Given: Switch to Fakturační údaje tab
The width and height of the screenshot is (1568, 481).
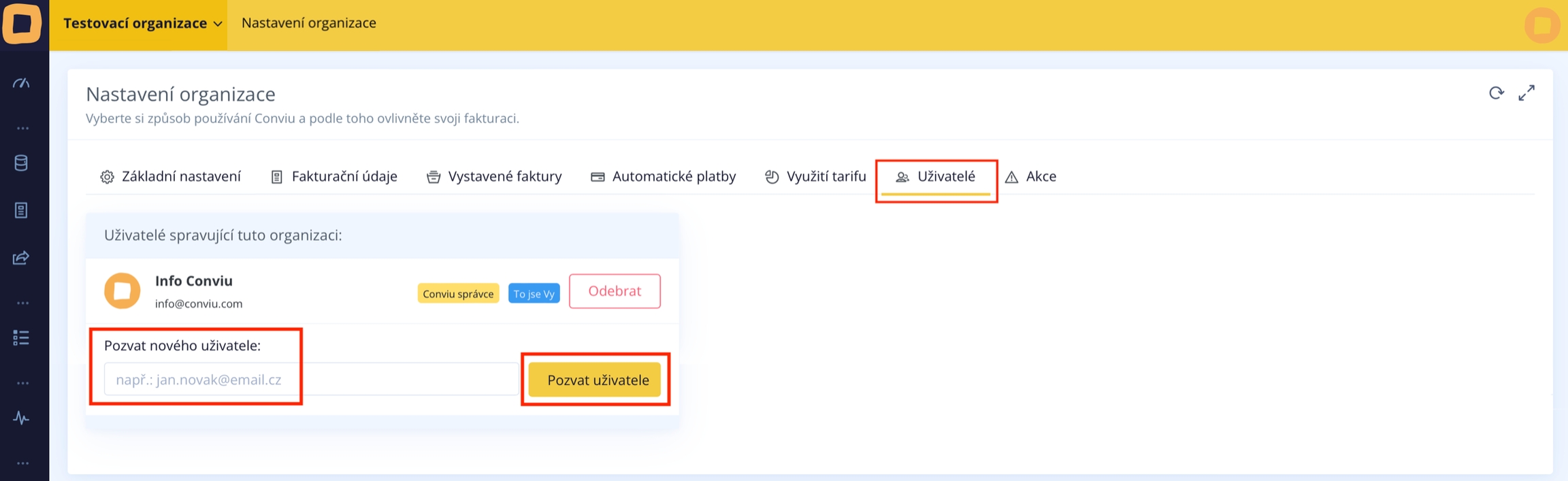Looking at the screenshot, I should coord(334,177).
